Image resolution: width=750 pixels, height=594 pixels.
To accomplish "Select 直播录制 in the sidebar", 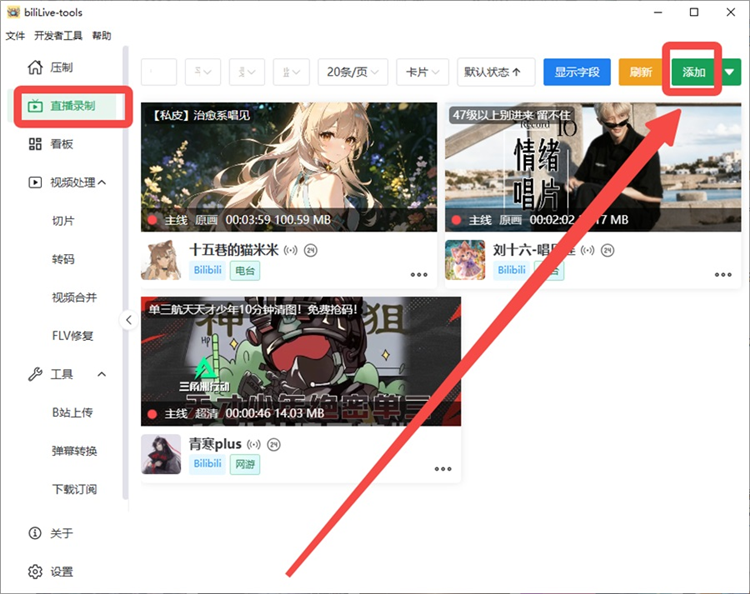I will coord(63,106).
